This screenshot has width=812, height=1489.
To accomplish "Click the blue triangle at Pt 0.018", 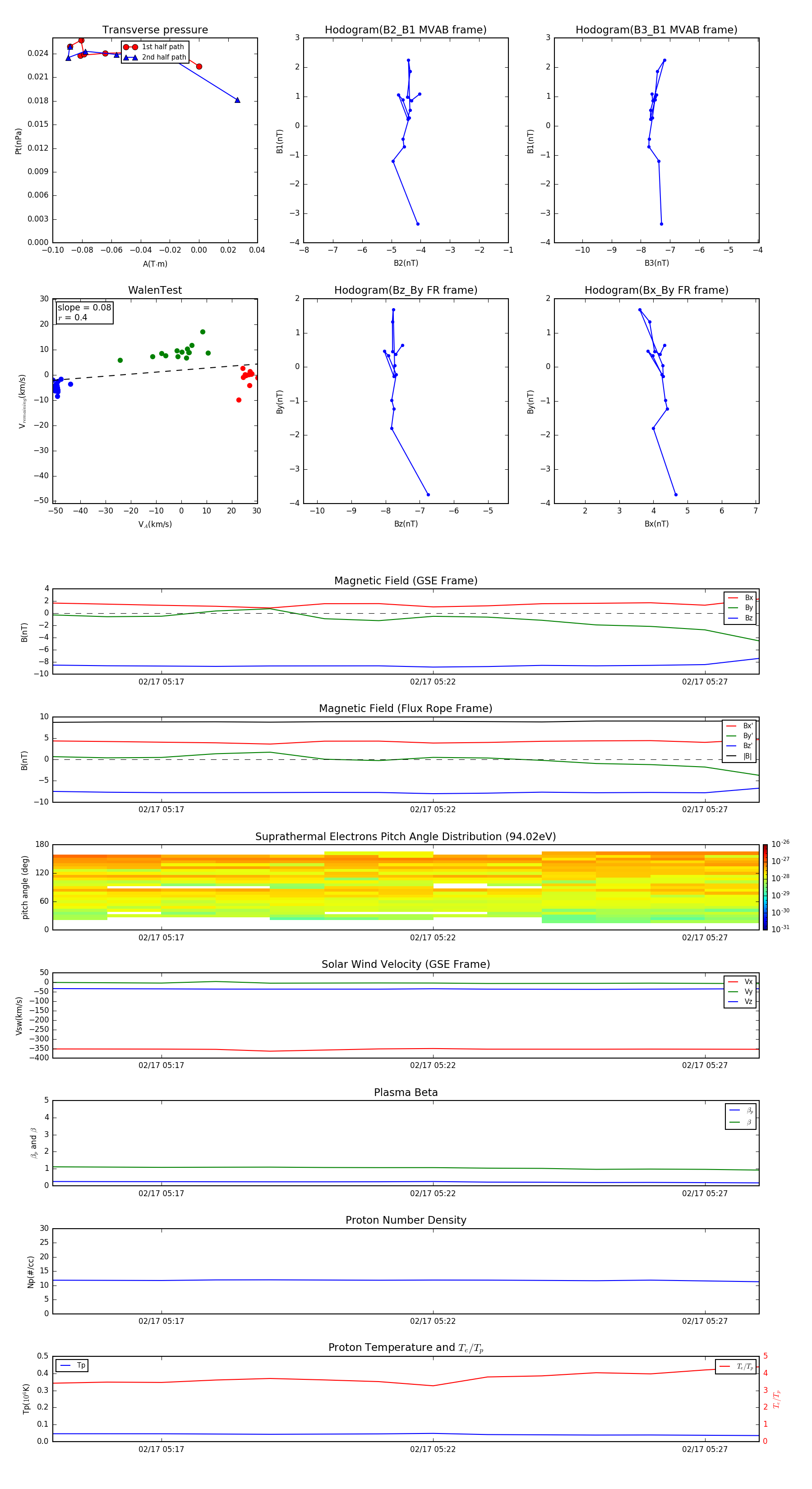I will (x=238, y=100).
